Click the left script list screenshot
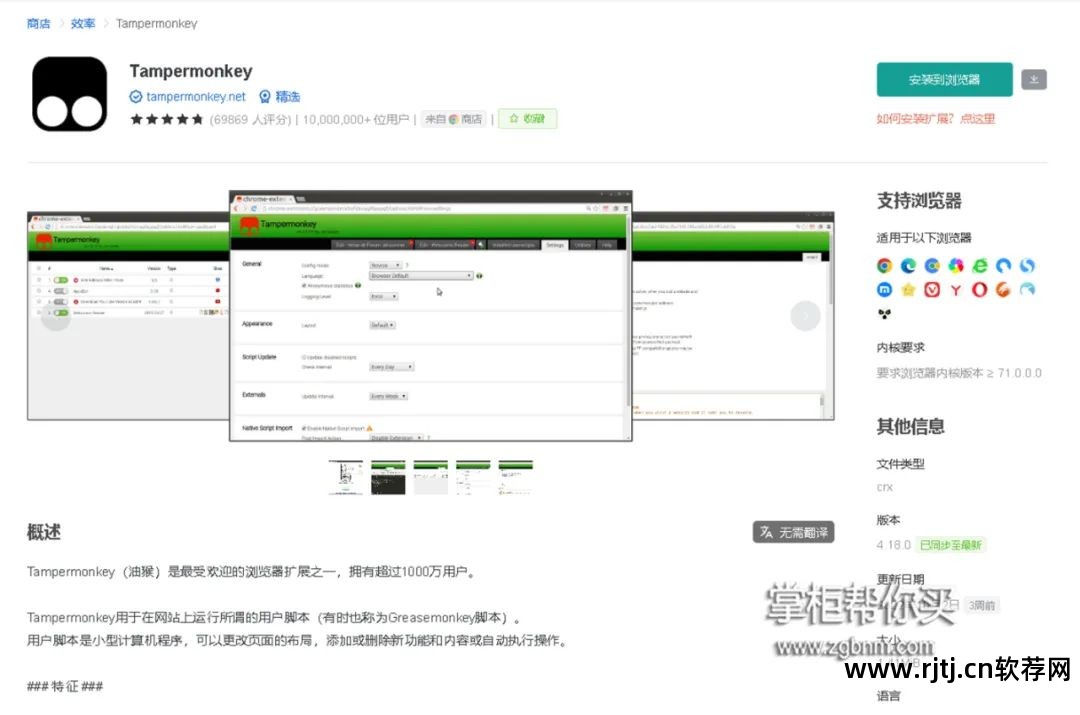Image resolution: width=1080 pixels, height=715 pixels. click(x=128, y=316)
